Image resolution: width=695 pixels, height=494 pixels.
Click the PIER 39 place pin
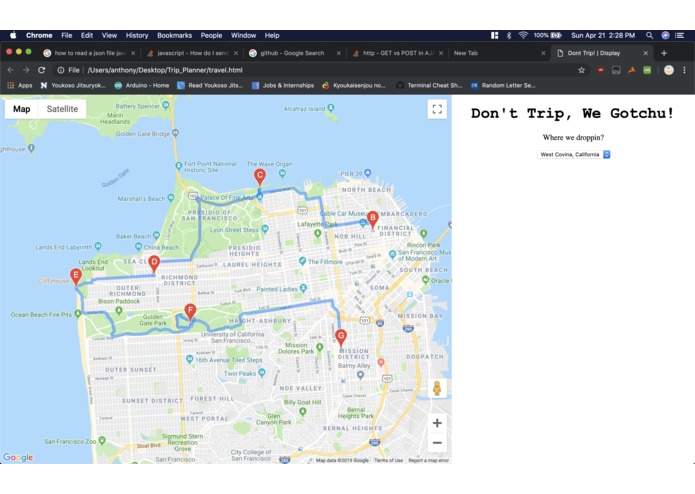click(x=367, y=173)
